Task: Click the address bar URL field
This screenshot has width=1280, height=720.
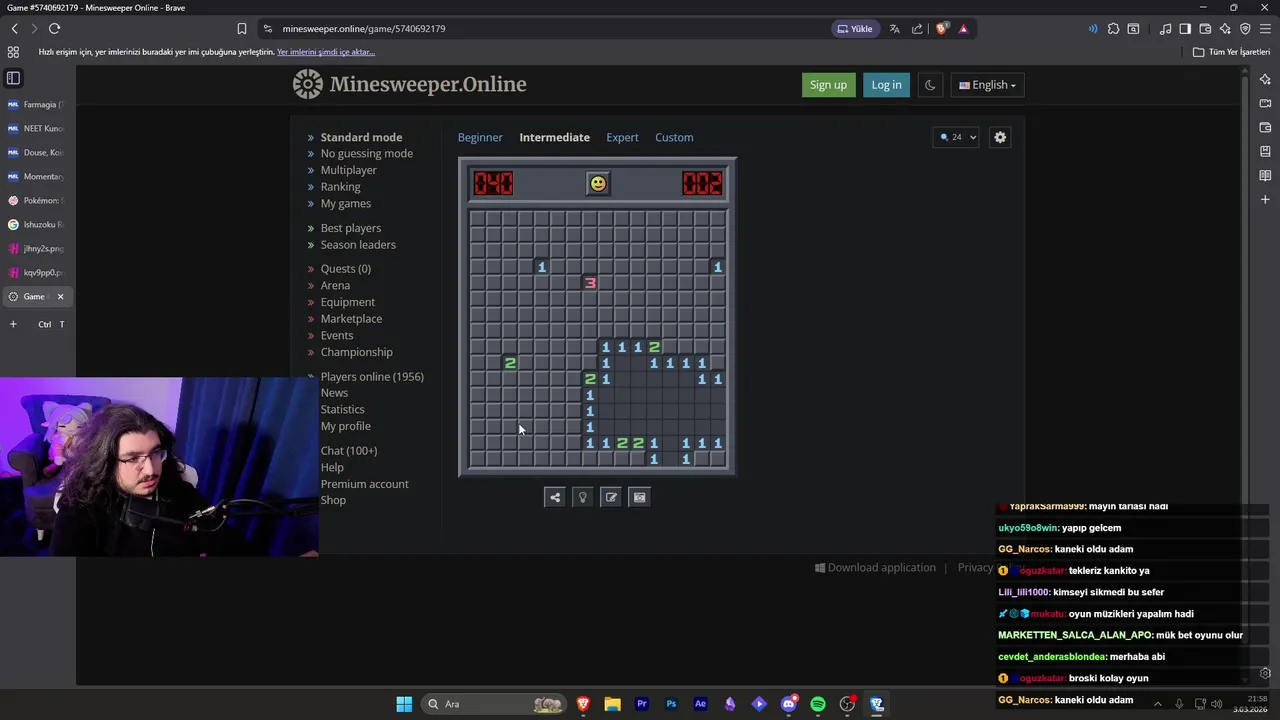Action: coord(540,29)
